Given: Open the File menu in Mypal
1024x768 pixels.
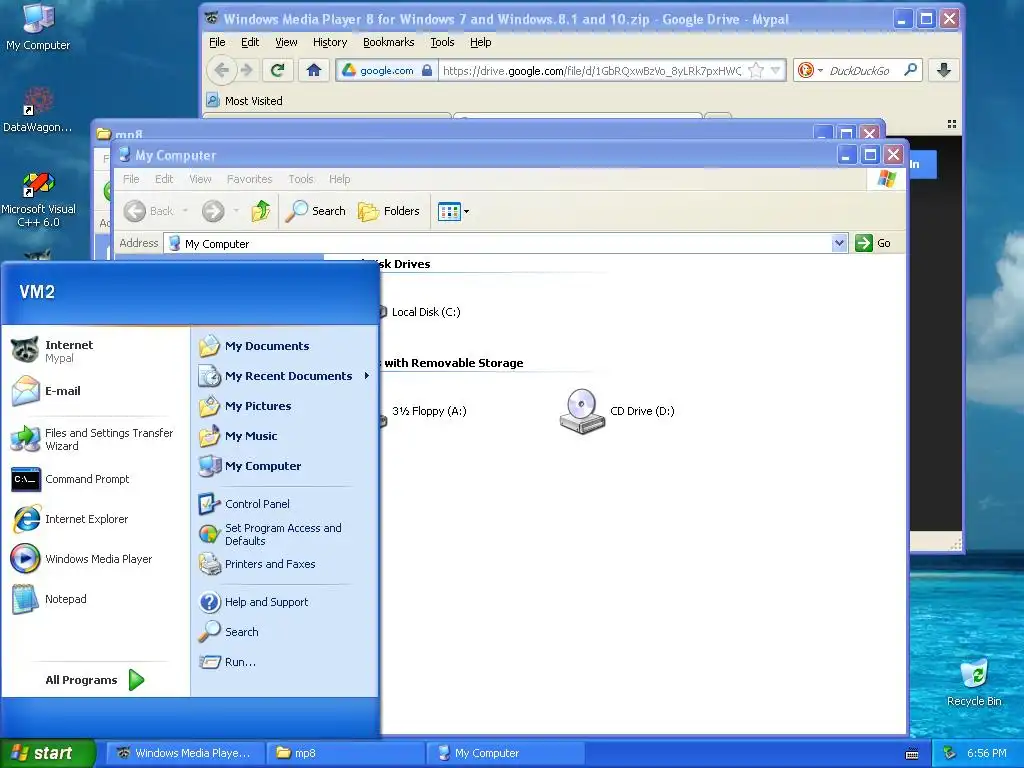Looking at the screenshot, I should click(217, 42).
